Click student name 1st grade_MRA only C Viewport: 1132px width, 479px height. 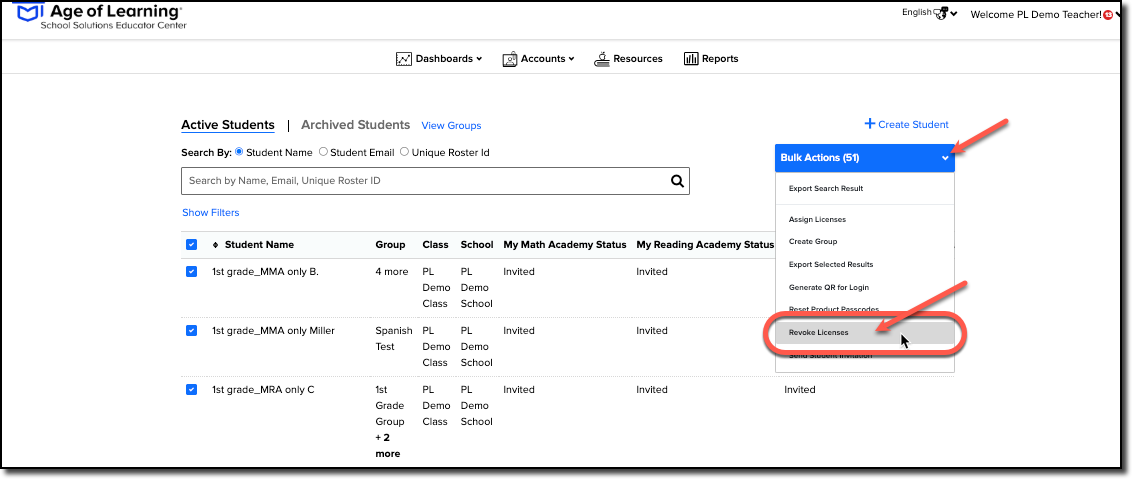tap(263, 390)
